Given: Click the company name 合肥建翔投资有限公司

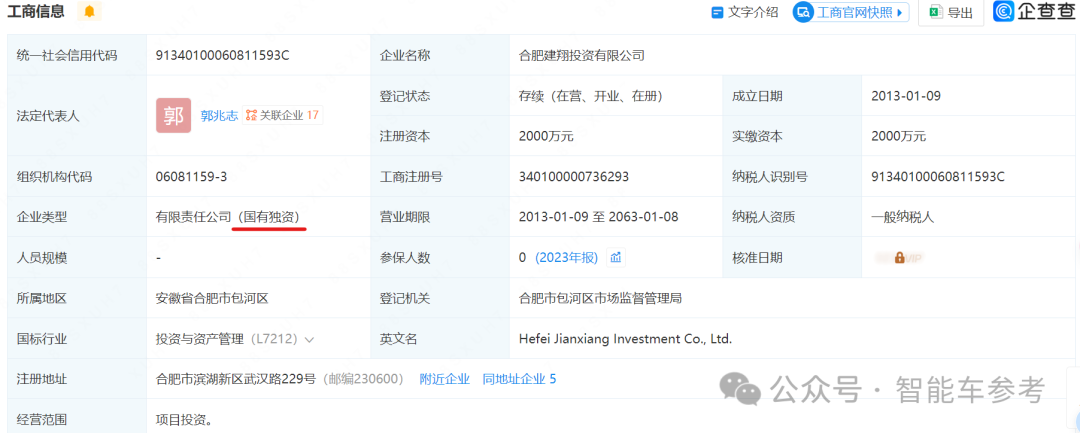Looking at the screenshot, I should pyautogui.click(x=581, y=56).
